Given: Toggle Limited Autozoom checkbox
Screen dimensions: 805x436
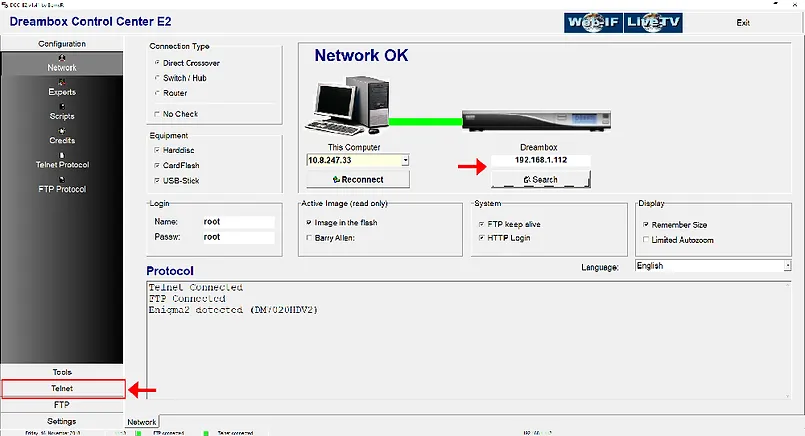Looking at the screenshot, I should [x=646, y=240].
